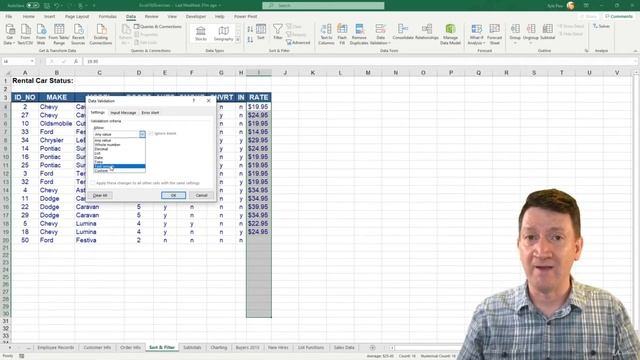Open the Relationships tool
The width and height of the screenshot is (640, 360).
427,31
